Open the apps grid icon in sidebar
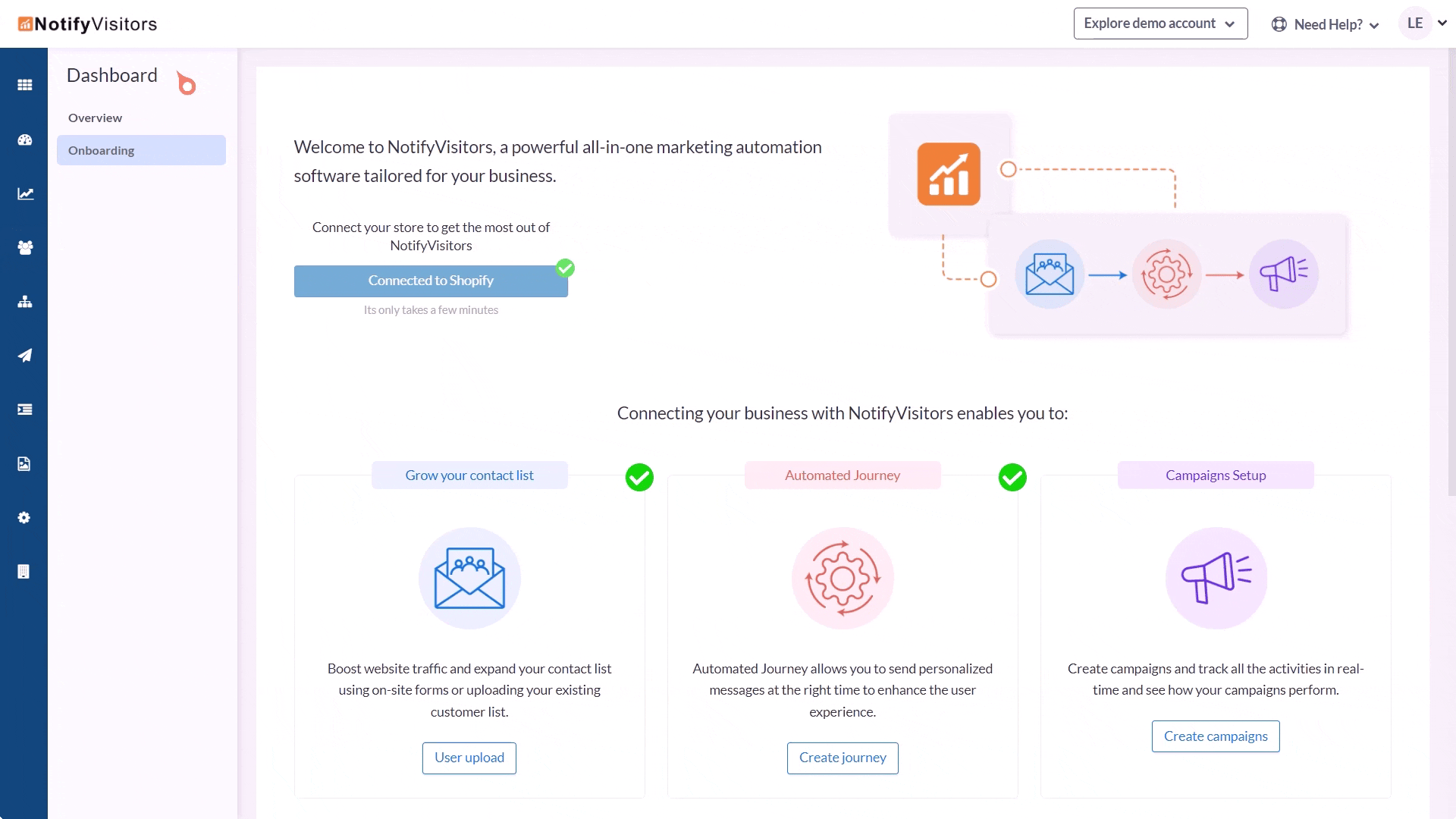 click(x=24, y=85)
